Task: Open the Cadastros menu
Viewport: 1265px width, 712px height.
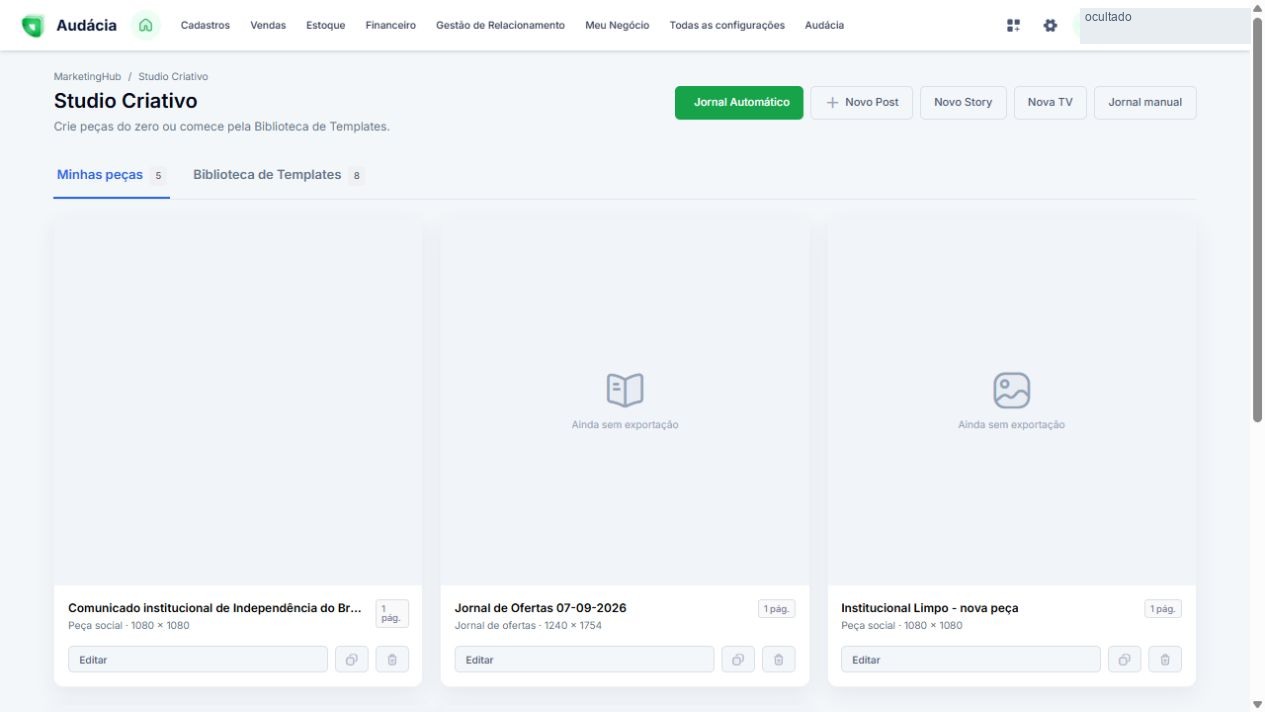Action: coord(205,25)
